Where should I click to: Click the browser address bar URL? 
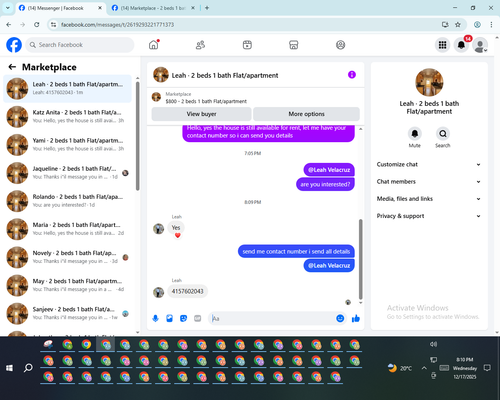pos(117,24)
